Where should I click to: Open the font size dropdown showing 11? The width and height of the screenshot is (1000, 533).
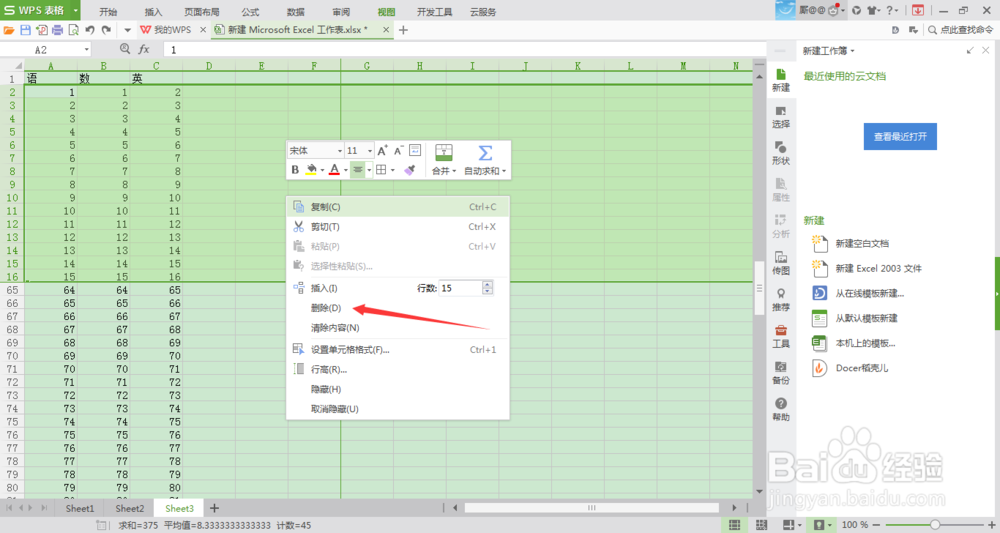[x=369, y=150]
